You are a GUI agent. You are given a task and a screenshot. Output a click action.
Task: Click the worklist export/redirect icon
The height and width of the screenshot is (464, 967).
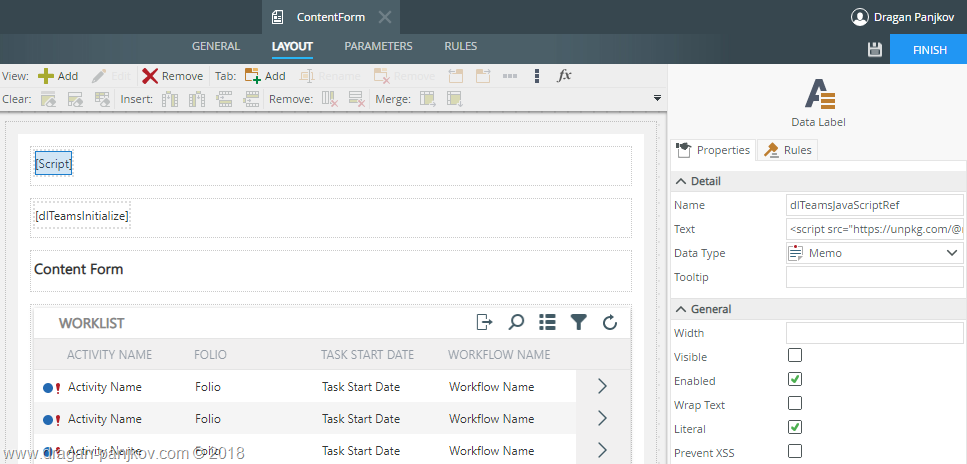[484, 322]
